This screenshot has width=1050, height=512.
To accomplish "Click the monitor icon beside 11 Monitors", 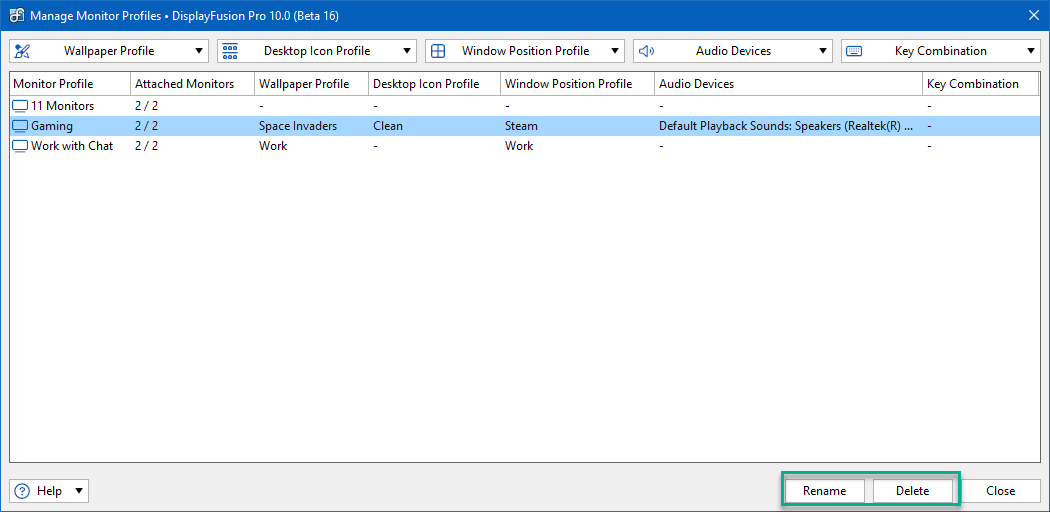I will click(21, 106).
